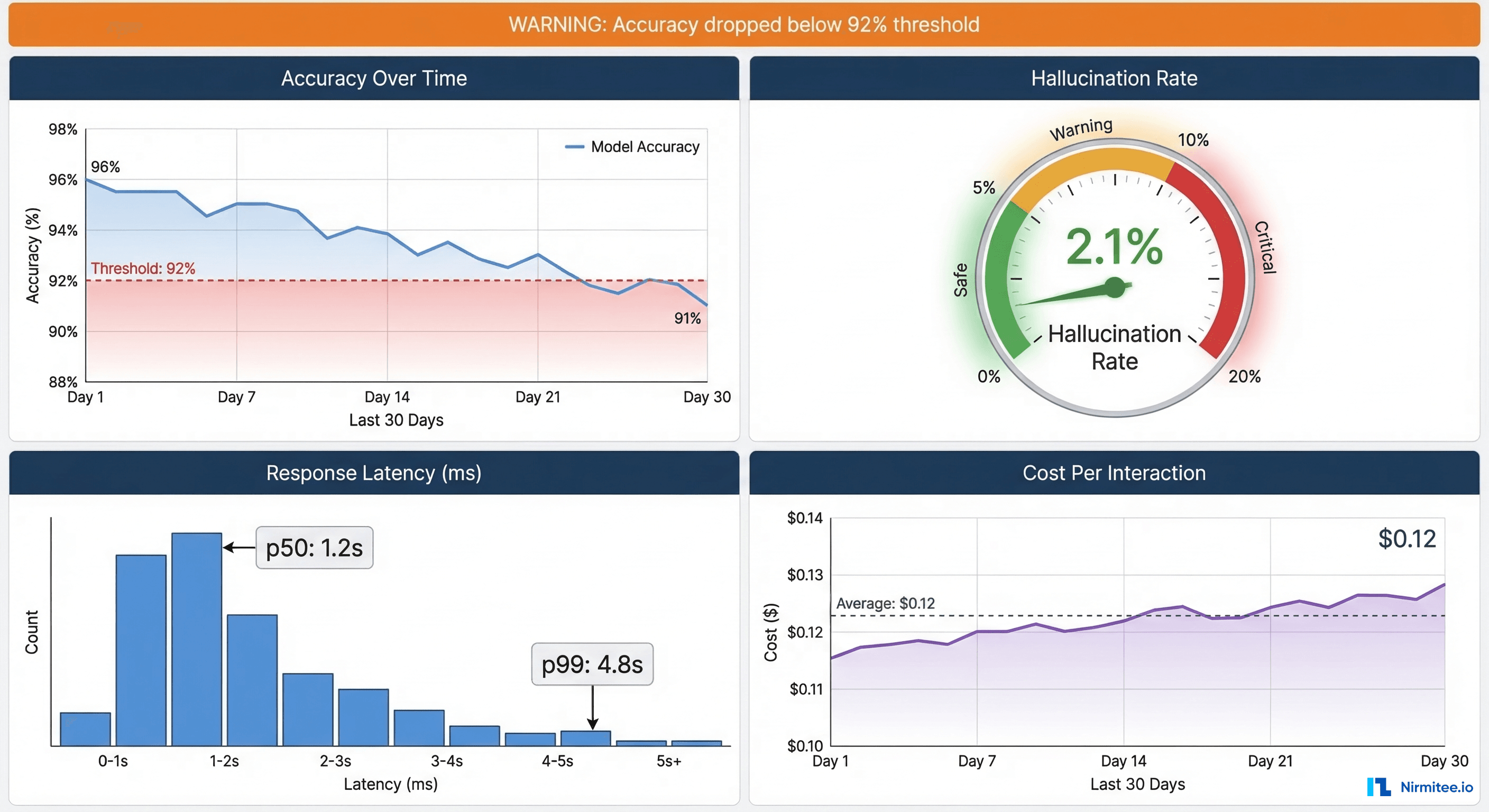Viewport: 1489px width, 812px height.
Task: Click the $0.13 cost axis label
Action: (805, 575)
